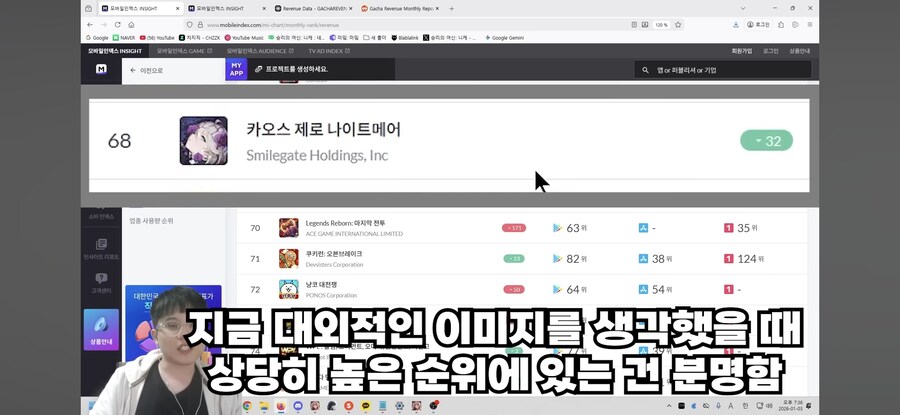Screen dimensions: 900x415
Task: Click the downloads arrow icon in Firefox toolbar
Action: (736, 25)
